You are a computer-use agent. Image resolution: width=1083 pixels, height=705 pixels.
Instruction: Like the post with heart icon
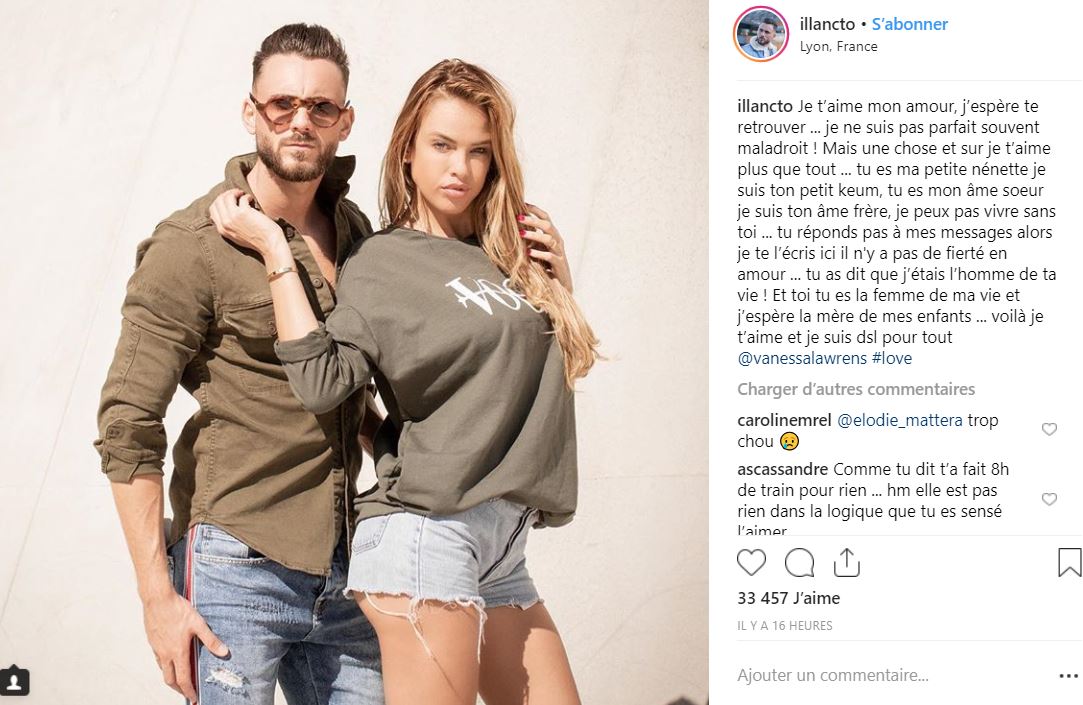(751, 563)
